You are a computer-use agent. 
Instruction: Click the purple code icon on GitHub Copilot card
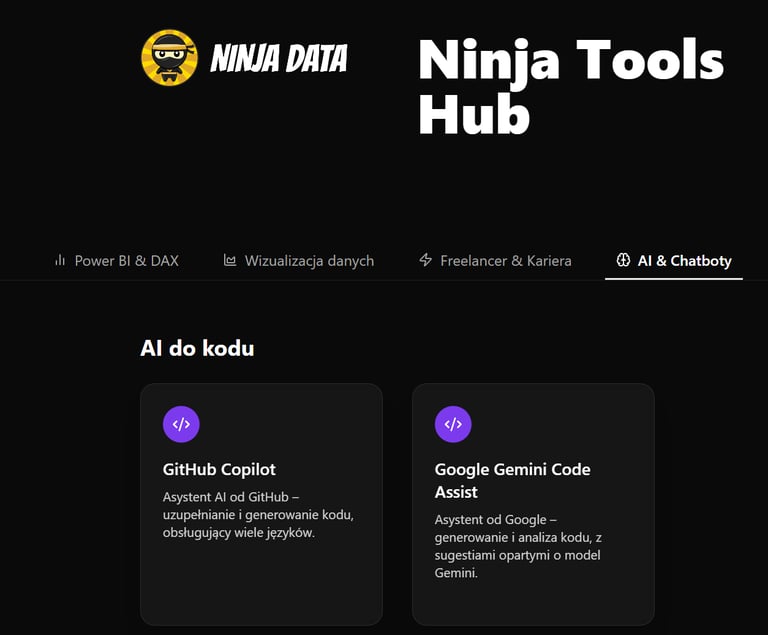(x=181, y=424)
